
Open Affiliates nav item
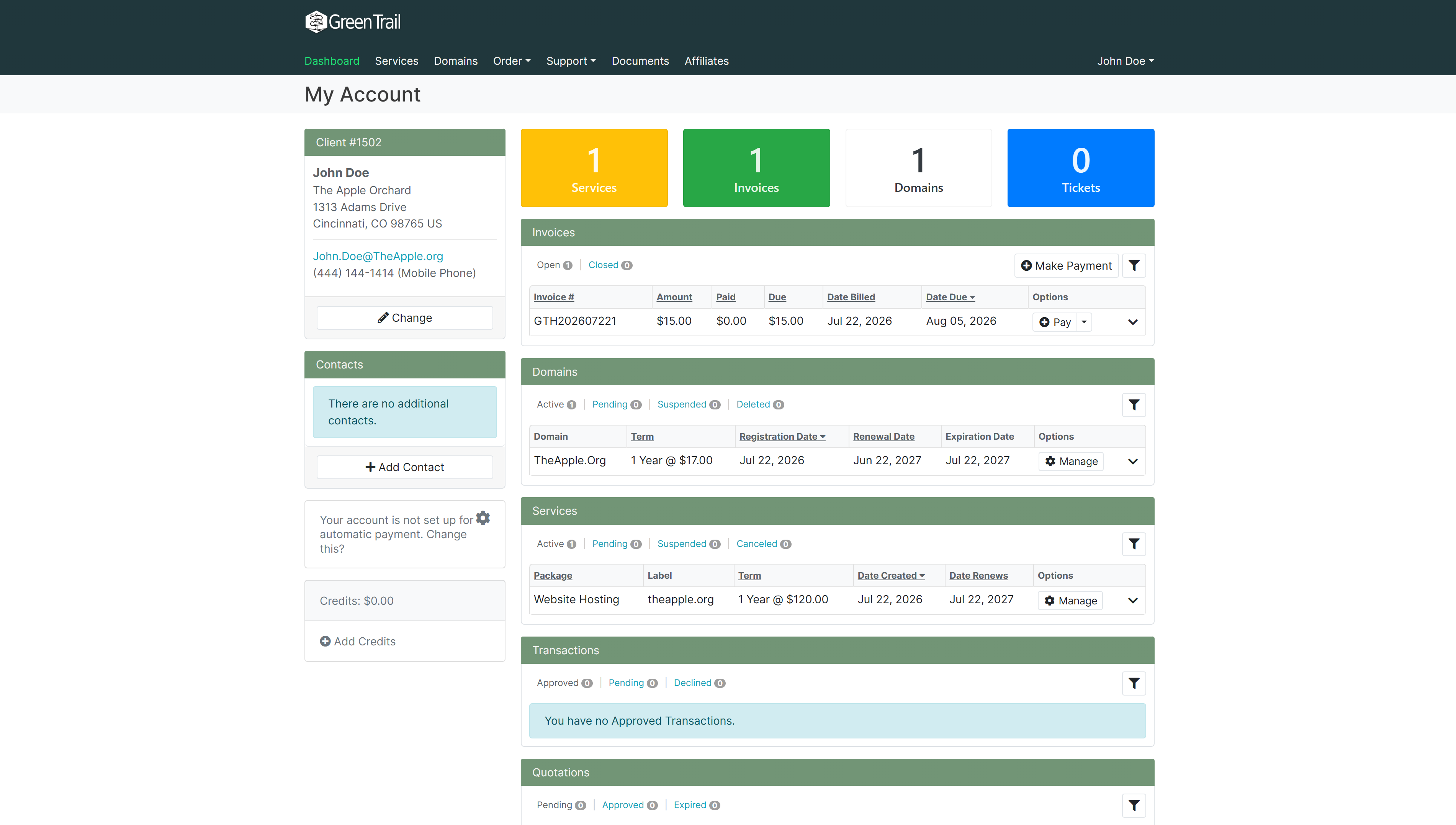pos(707,61)
